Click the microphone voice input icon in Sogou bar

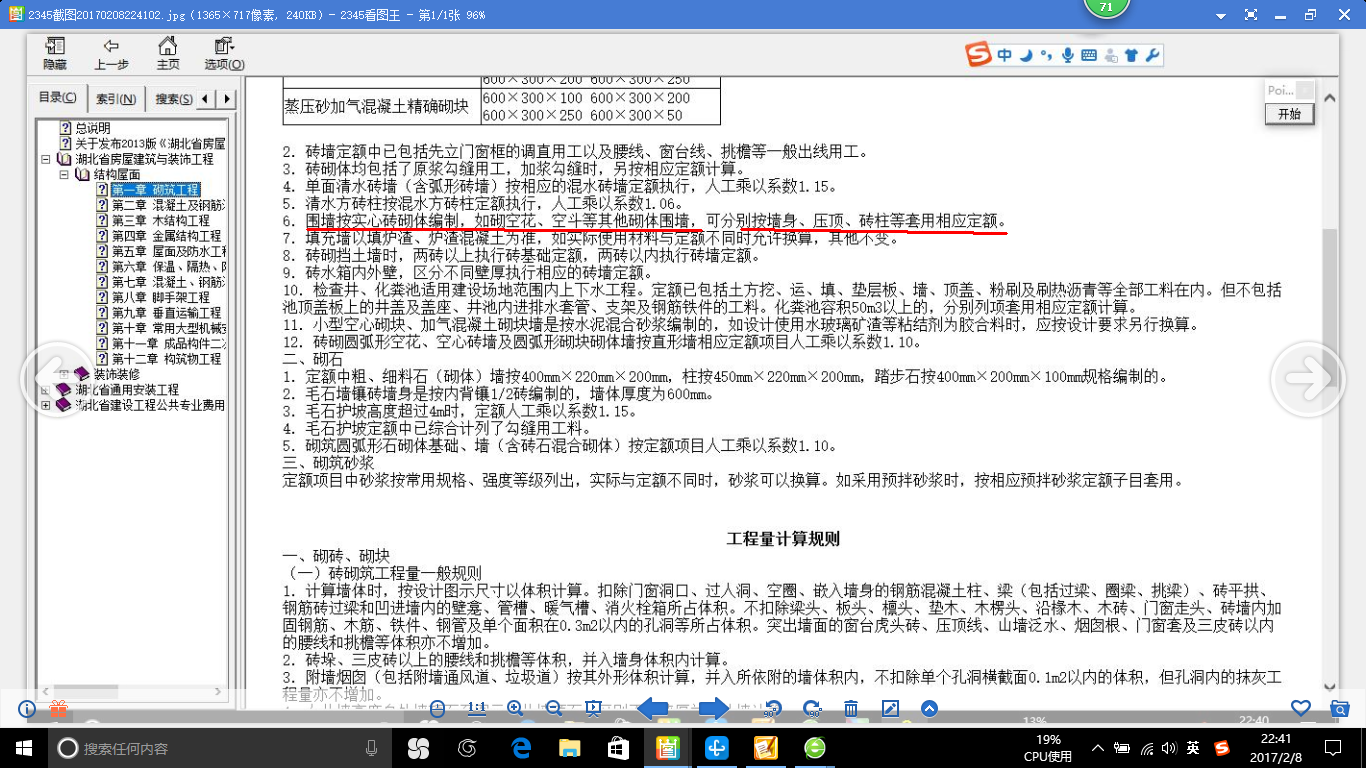tap(1068, 56)
